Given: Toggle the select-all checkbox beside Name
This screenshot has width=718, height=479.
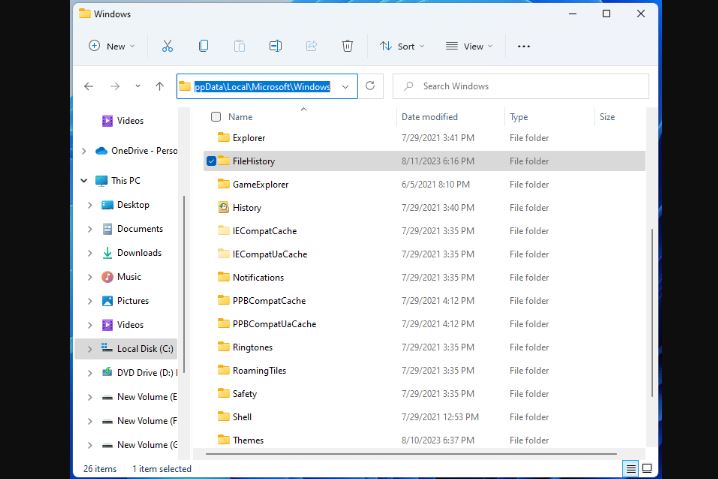Looking at the screenshot, I should click(216, 117).
